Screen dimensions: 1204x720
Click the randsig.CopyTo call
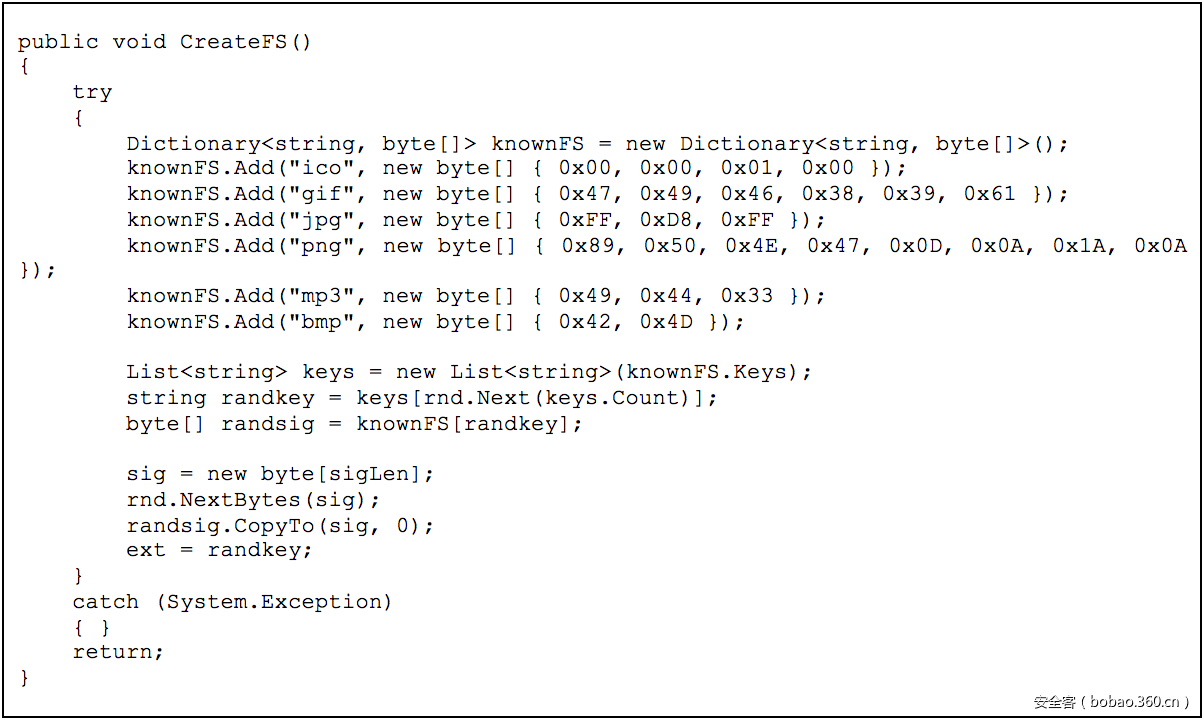point(220,525)
